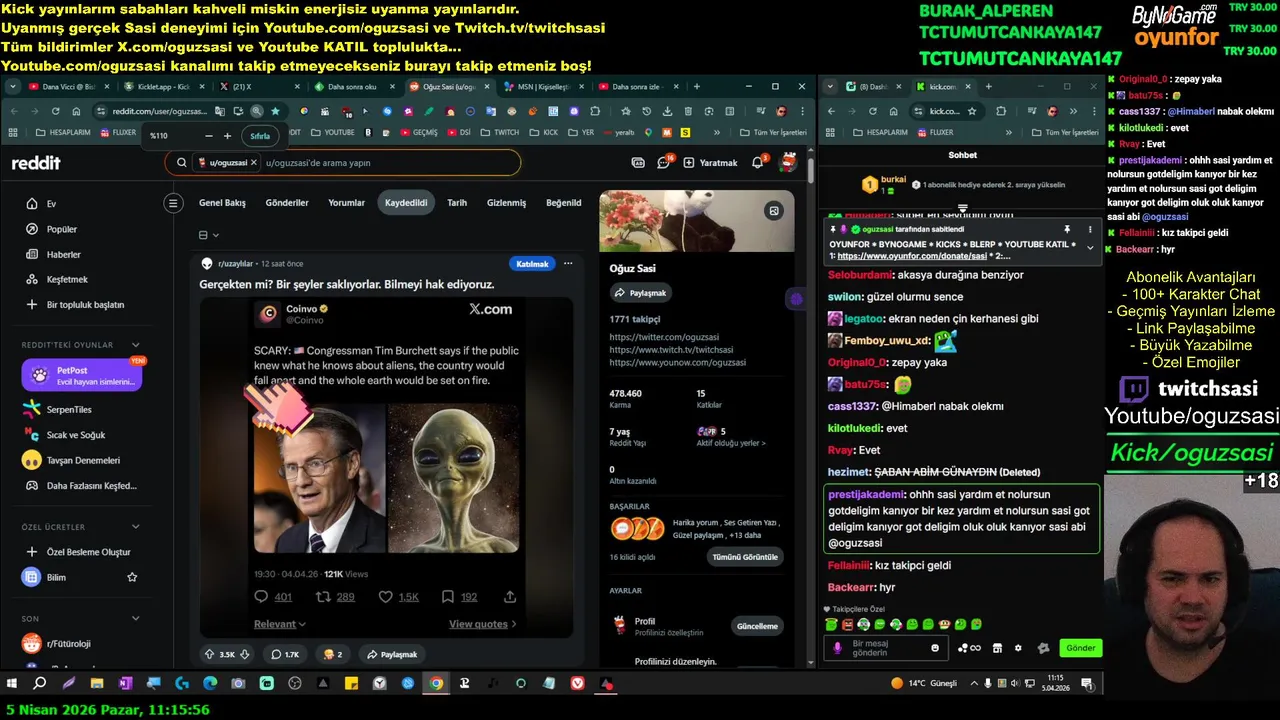Screen dimensions: 1280x720
Task: Open pinned message options in Kick
Action: (1090, 230)
